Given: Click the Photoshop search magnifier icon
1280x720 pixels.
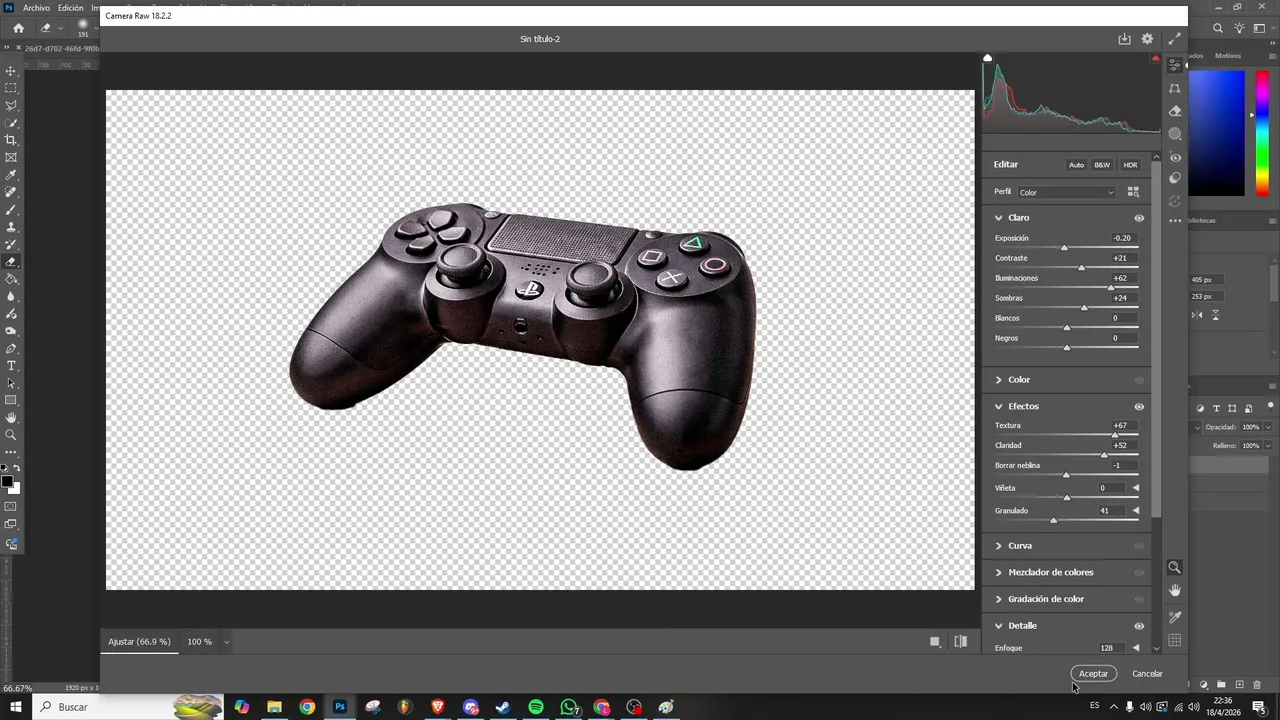Looking at the screenshot, I should (1217, 28).
